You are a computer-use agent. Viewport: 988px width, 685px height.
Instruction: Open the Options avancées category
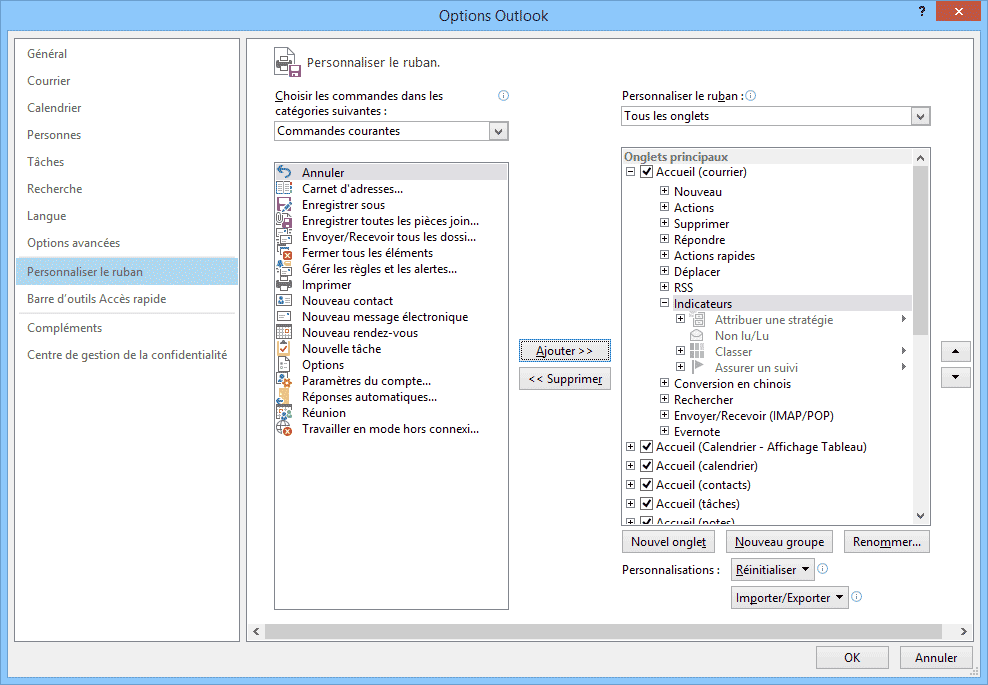click(x=127, y=243)
